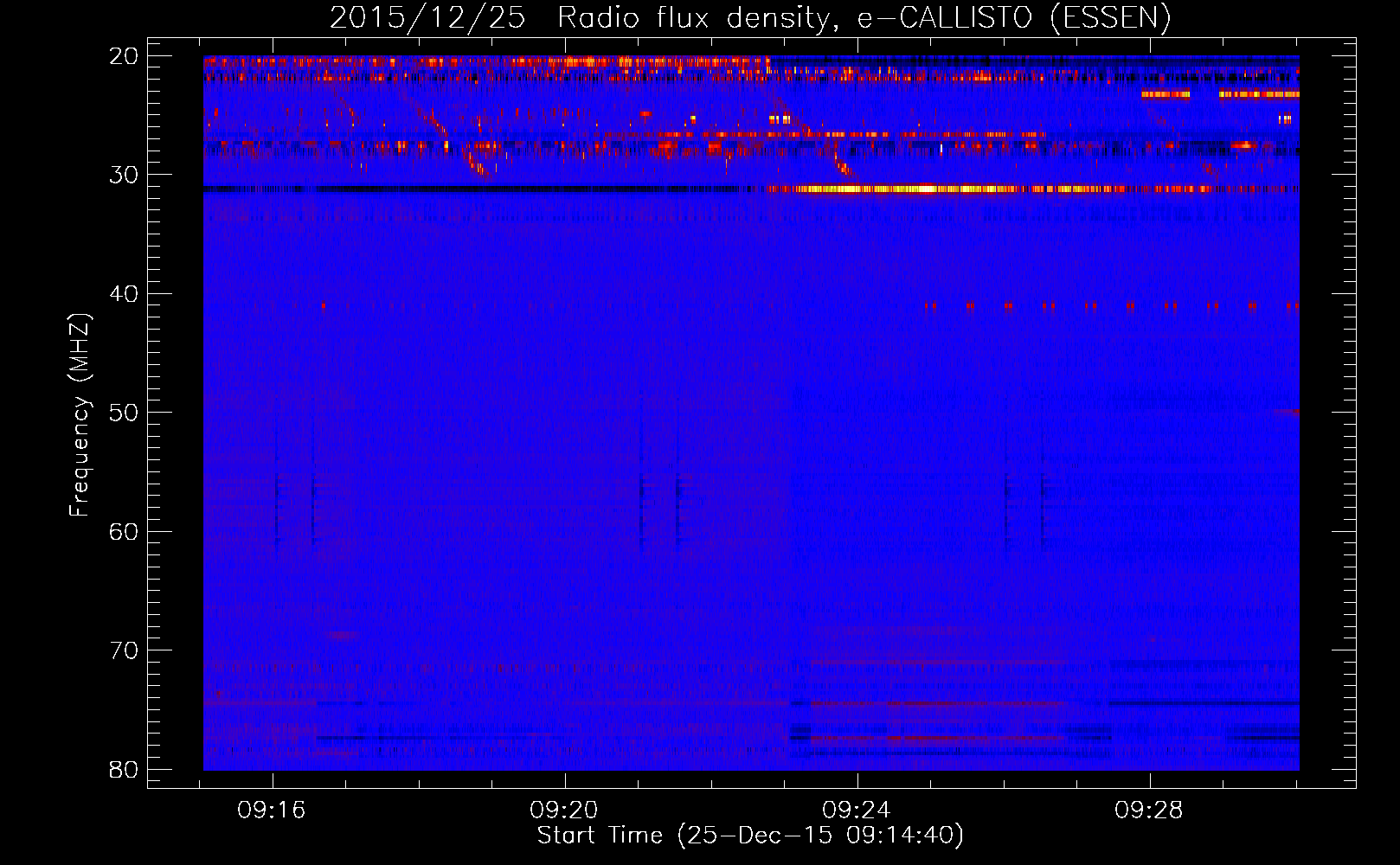Click the 09:28 time tick label

[x=1150, y=811]
